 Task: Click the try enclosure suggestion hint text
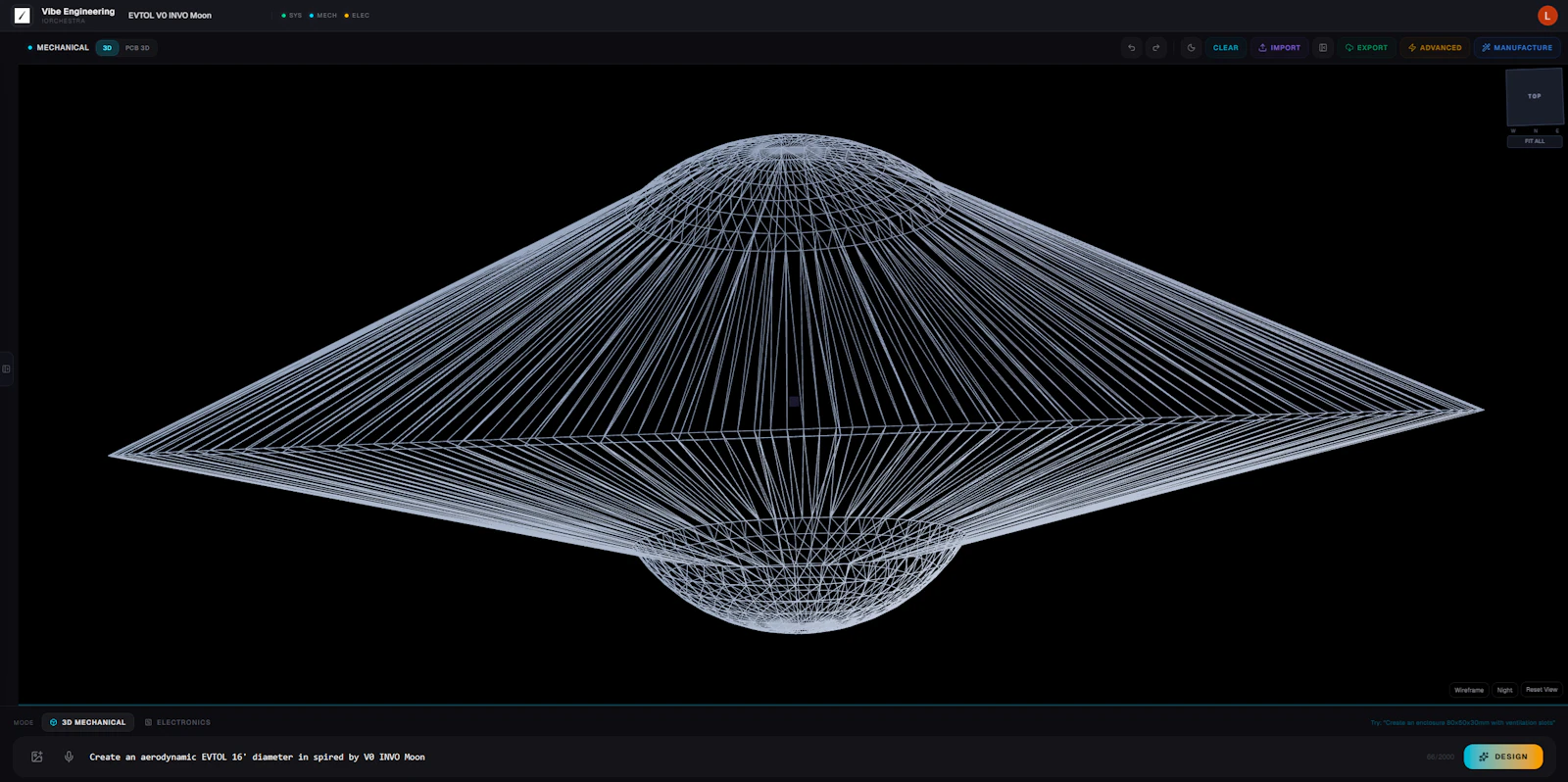[x=1462, y=722]
